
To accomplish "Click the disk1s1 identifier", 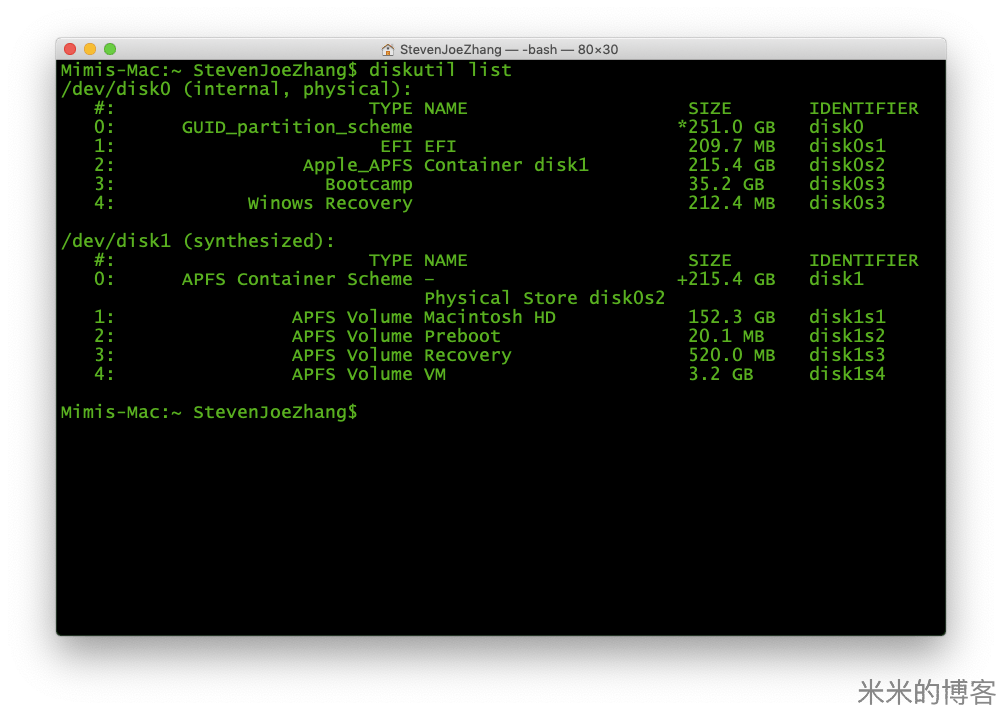I will (x=847, y=317).
